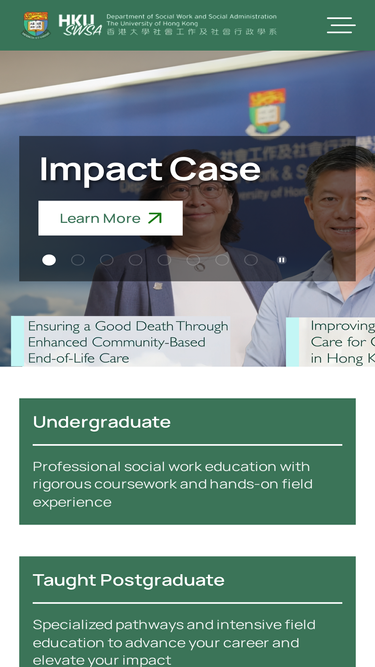
Task: Click the Learn More arrow icon
Action: [x=155, y=218]
